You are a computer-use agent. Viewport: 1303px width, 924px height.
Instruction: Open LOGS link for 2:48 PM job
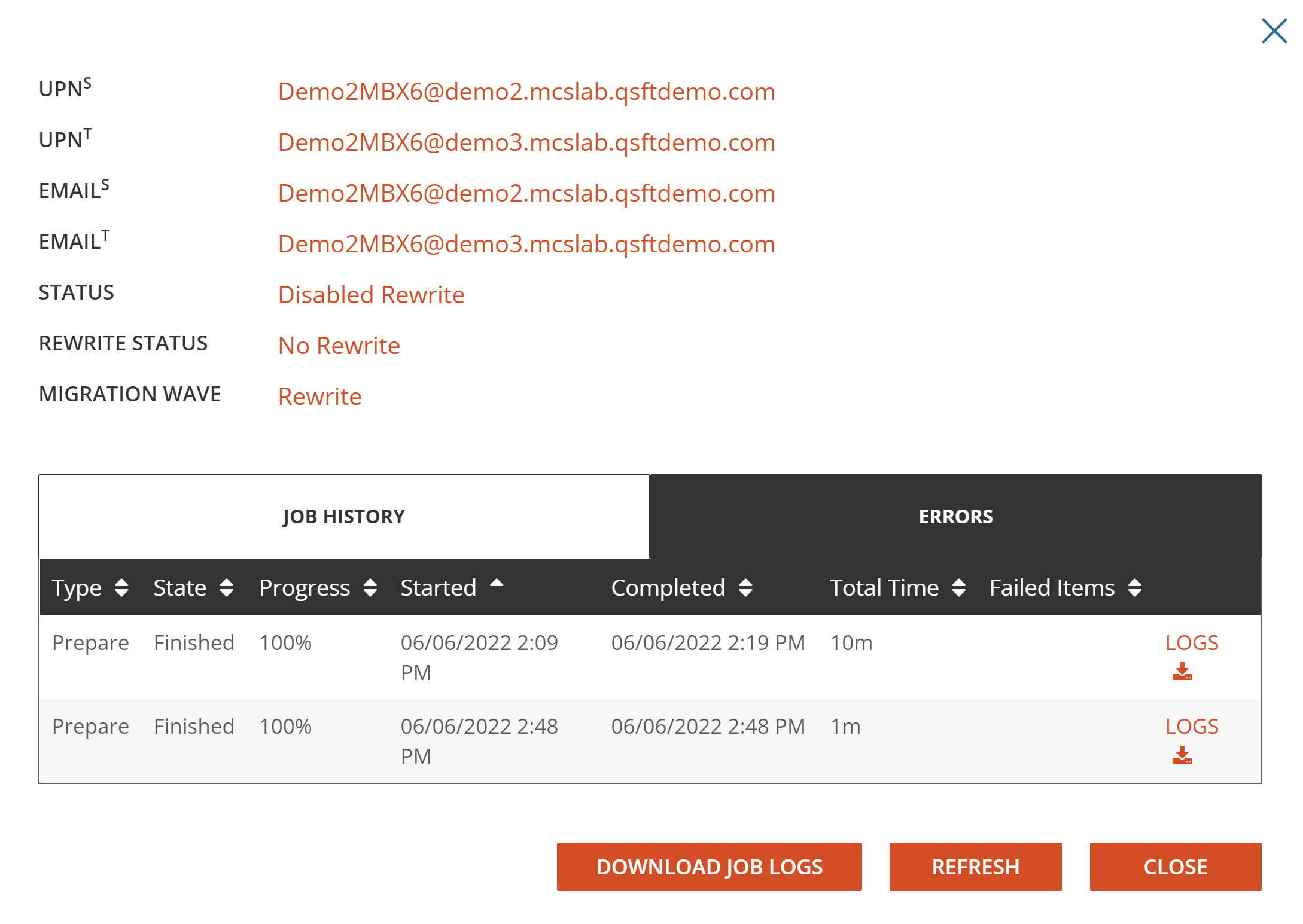point(1191,727)
